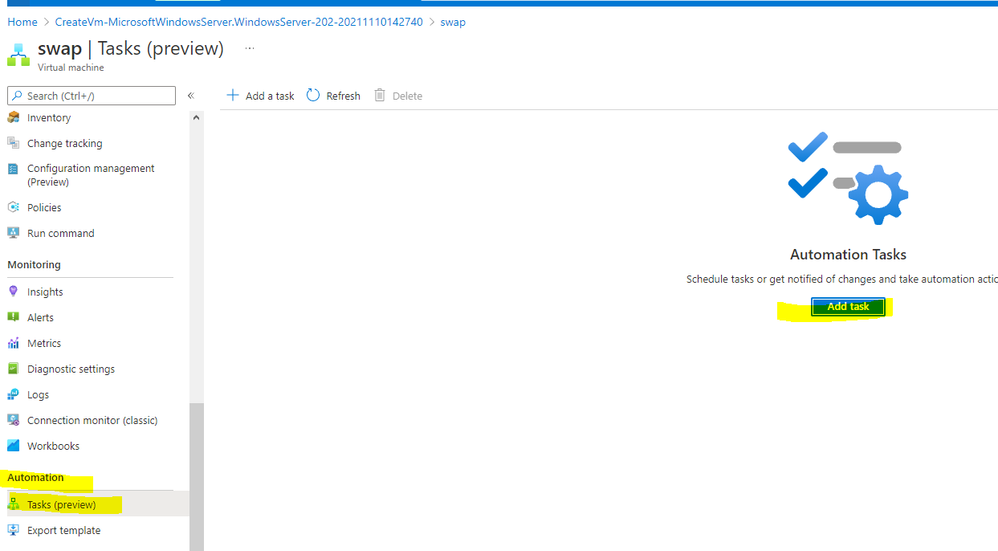
Task: Open Export template item
Action: click(64, 530)
